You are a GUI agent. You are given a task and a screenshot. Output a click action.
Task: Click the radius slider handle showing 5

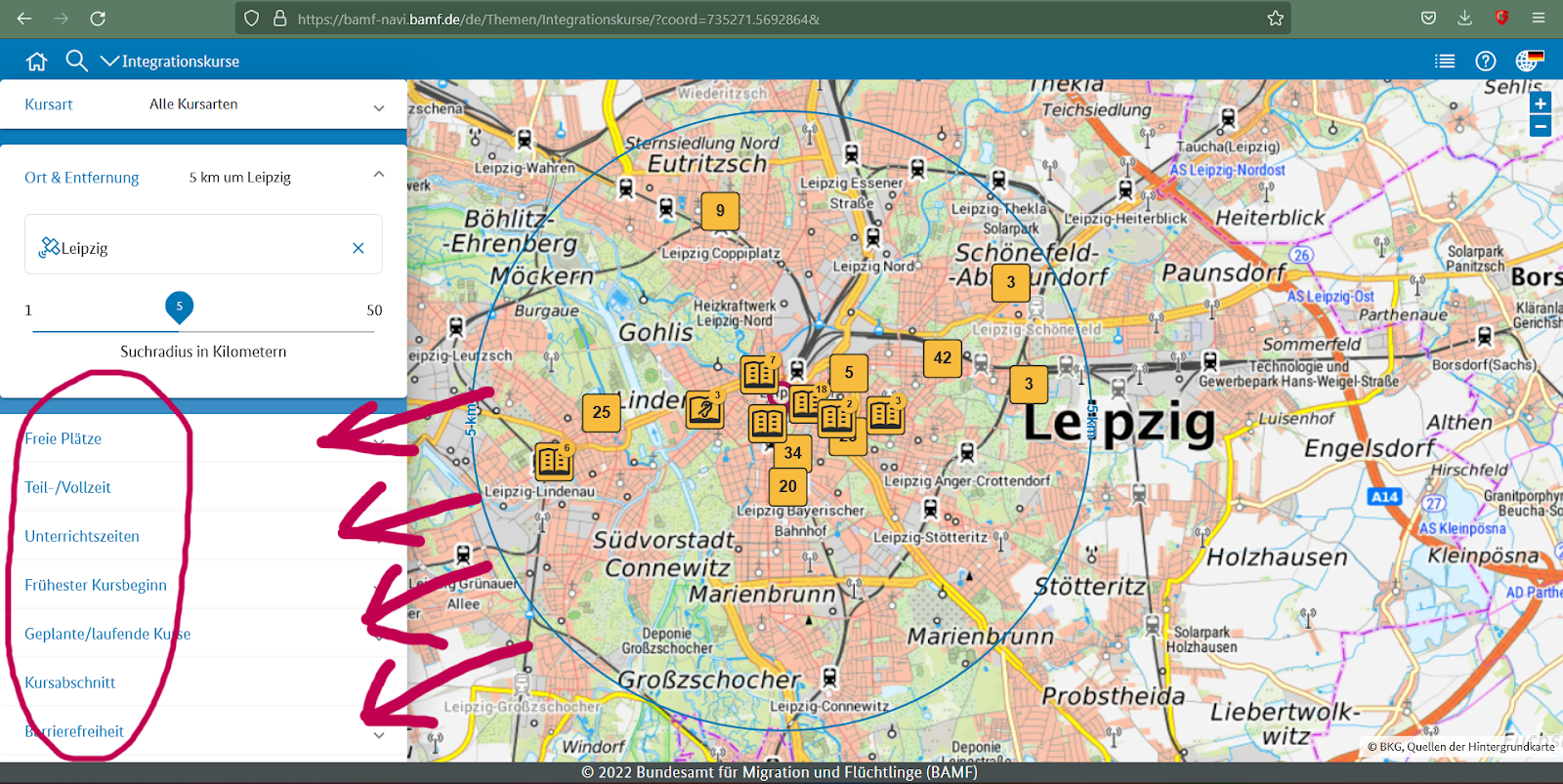click(180, 307)
